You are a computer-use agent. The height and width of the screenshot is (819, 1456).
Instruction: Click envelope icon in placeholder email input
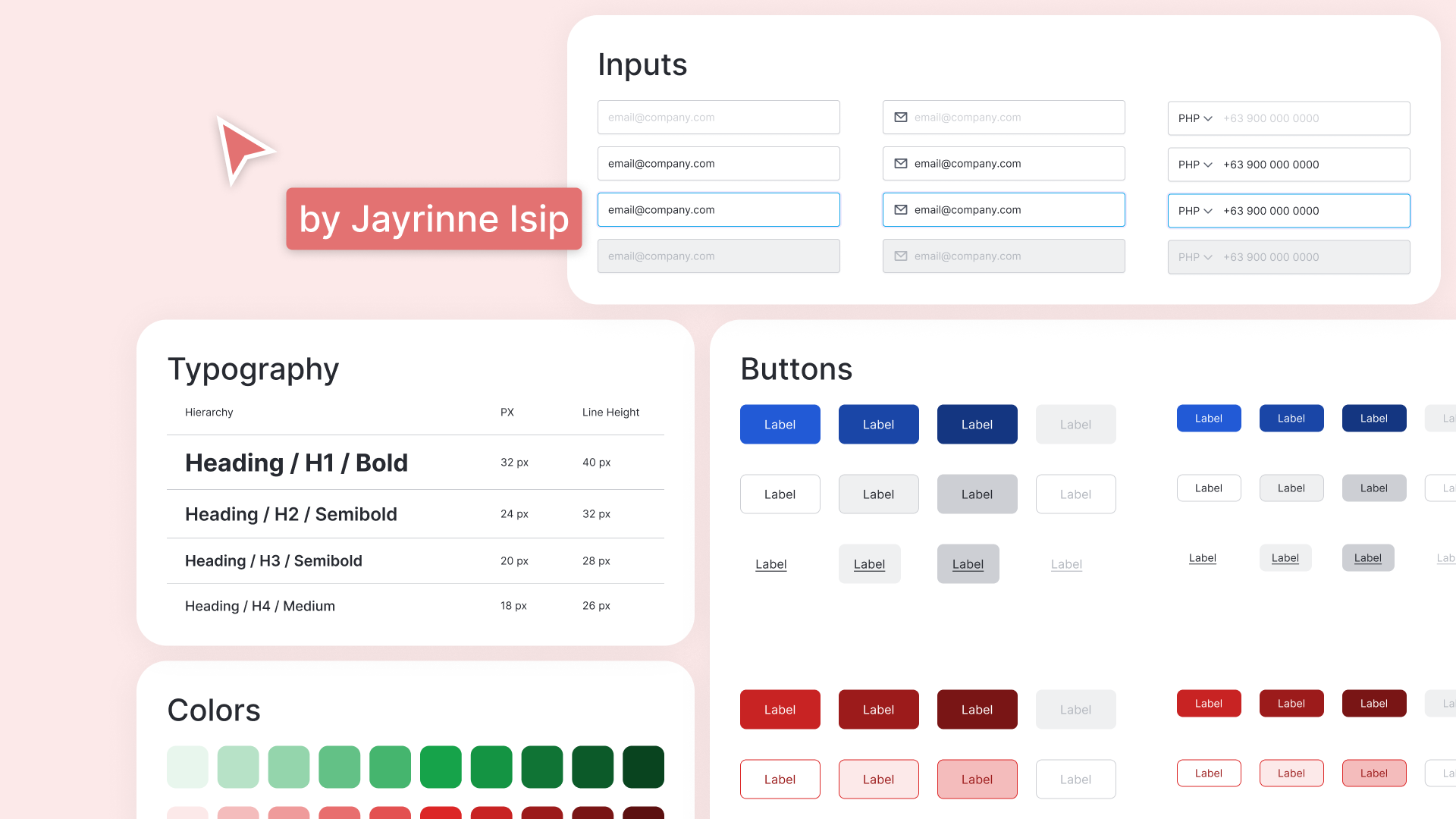901,118
